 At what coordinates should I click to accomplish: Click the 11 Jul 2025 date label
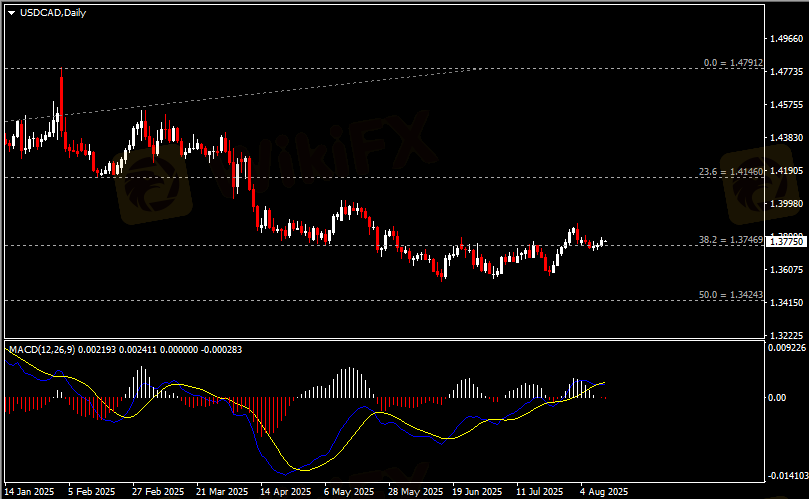(x=540, y=492)
